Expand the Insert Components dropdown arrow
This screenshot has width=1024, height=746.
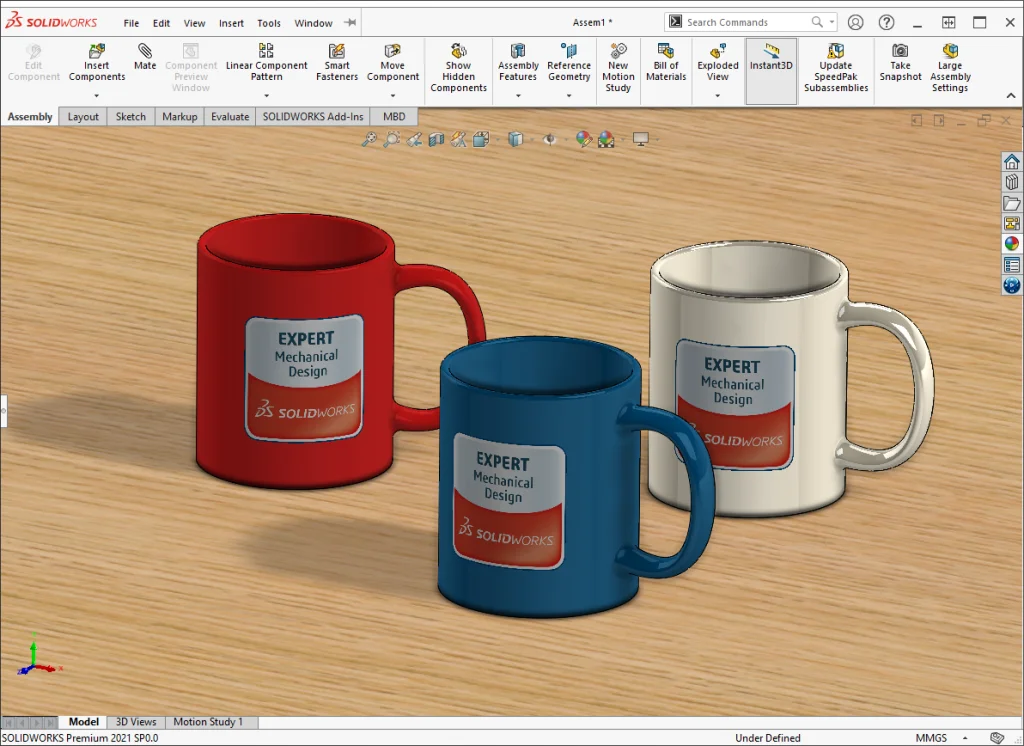pos(97,96)
